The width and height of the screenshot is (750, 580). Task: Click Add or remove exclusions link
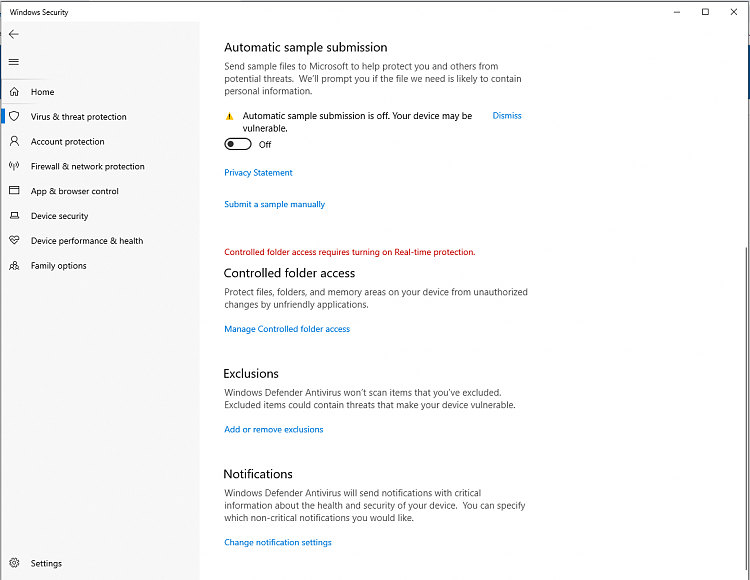tap(274, 429)
